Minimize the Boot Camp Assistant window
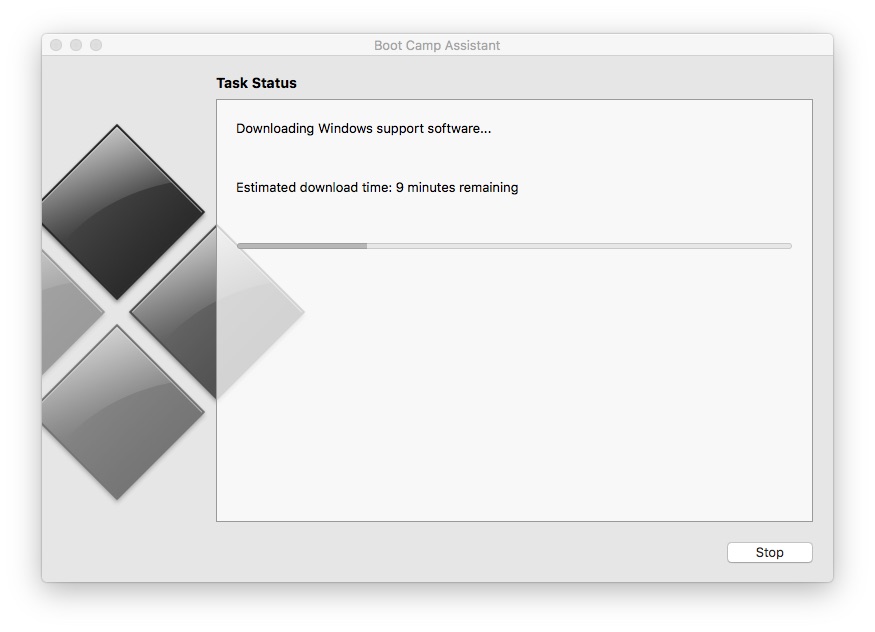 pos(76,45)
